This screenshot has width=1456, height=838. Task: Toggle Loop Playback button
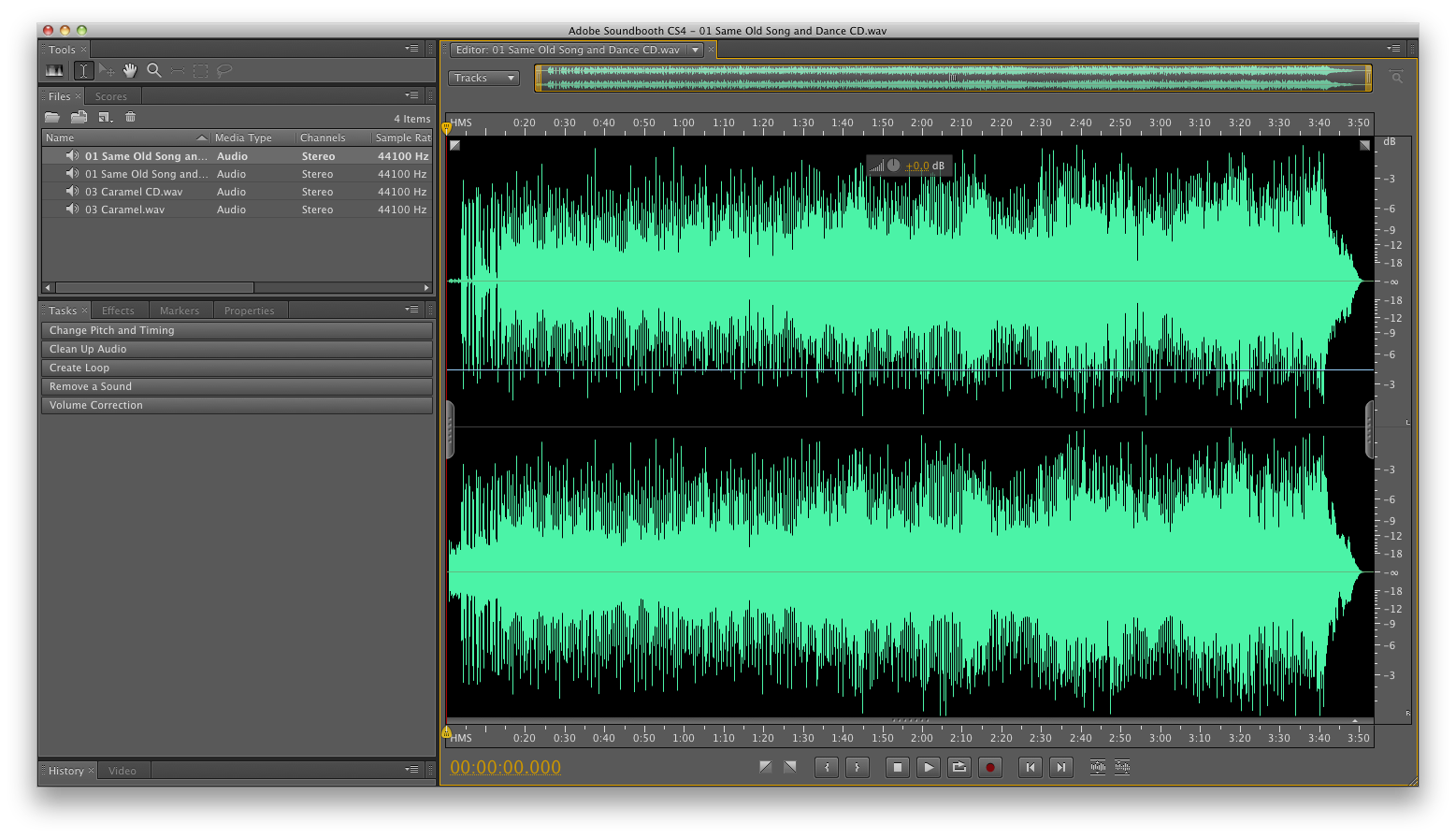click(x=959, y=767)
